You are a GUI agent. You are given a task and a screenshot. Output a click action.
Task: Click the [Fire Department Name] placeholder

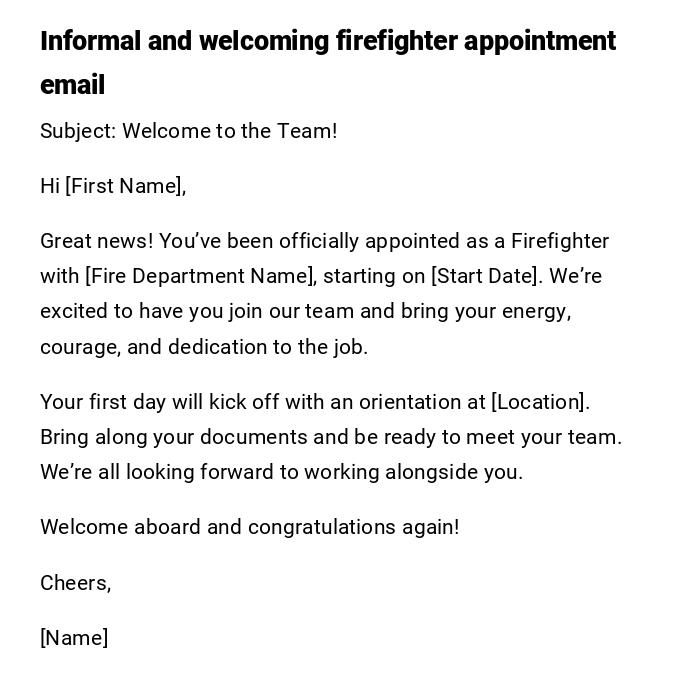(200, 276)
